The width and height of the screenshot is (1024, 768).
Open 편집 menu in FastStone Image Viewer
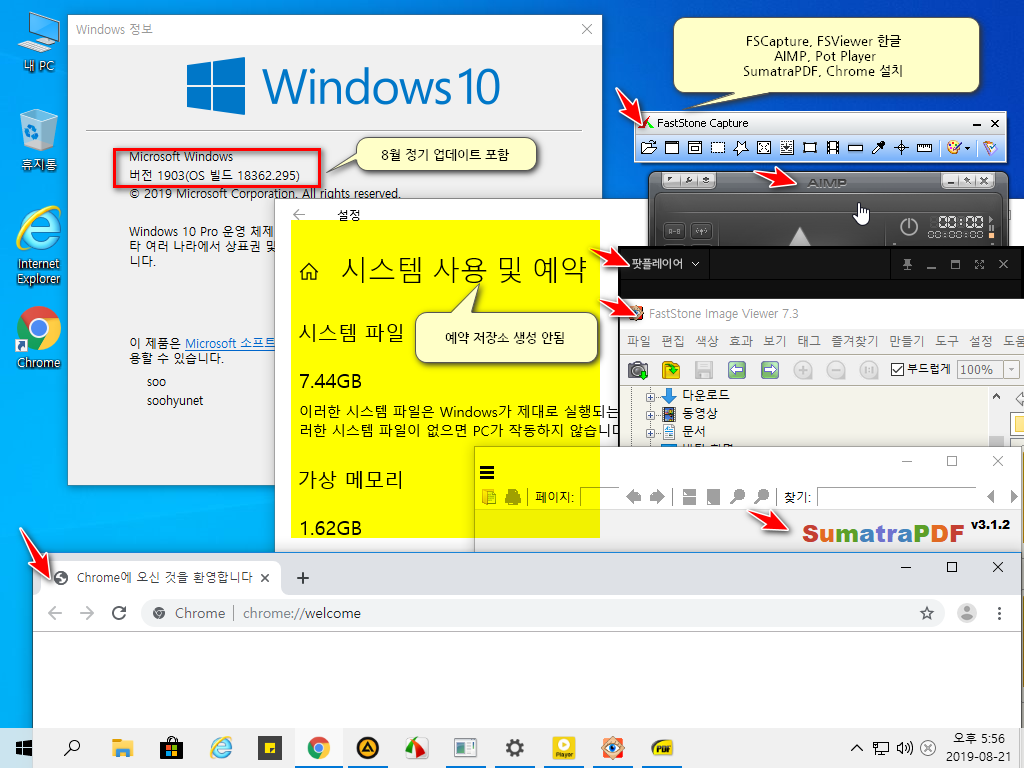pyautogui.click(x=672, y=341)
